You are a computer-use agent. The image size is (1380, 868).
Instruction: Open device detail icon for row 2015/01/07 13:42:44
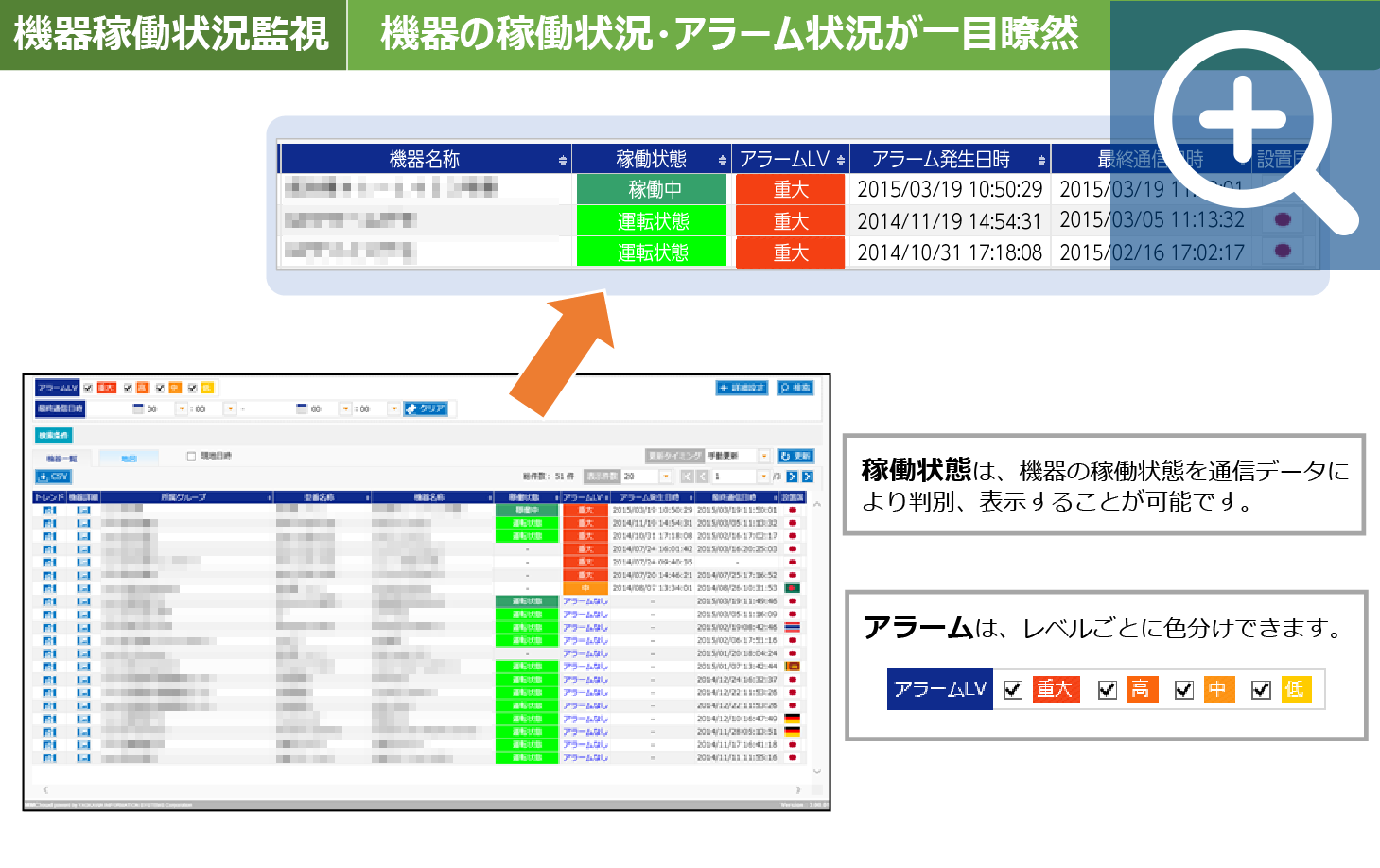(x=83, y=667)
